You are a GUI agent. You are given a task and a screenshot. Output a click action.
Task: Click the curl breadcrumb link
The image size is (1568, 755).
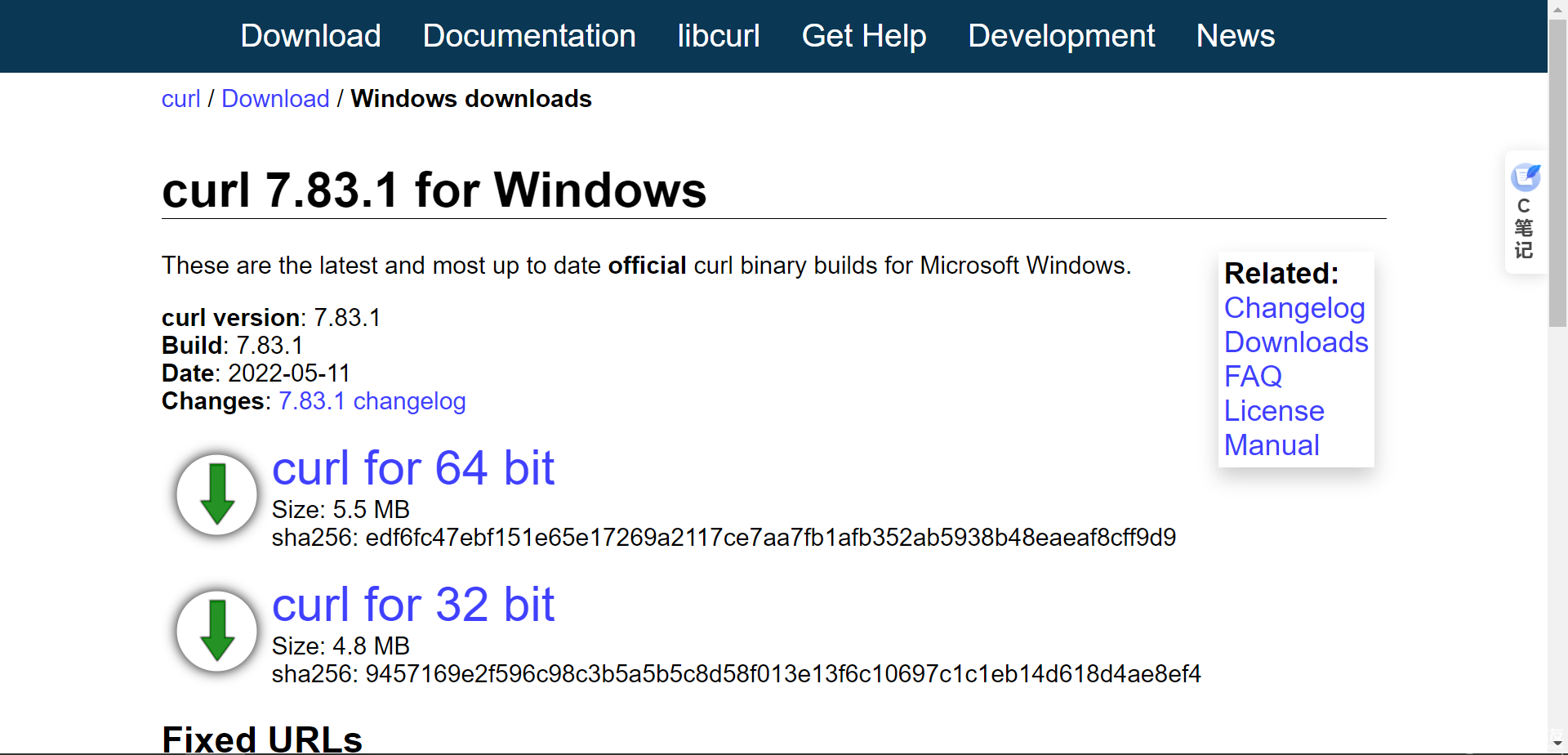click(180, 98)
